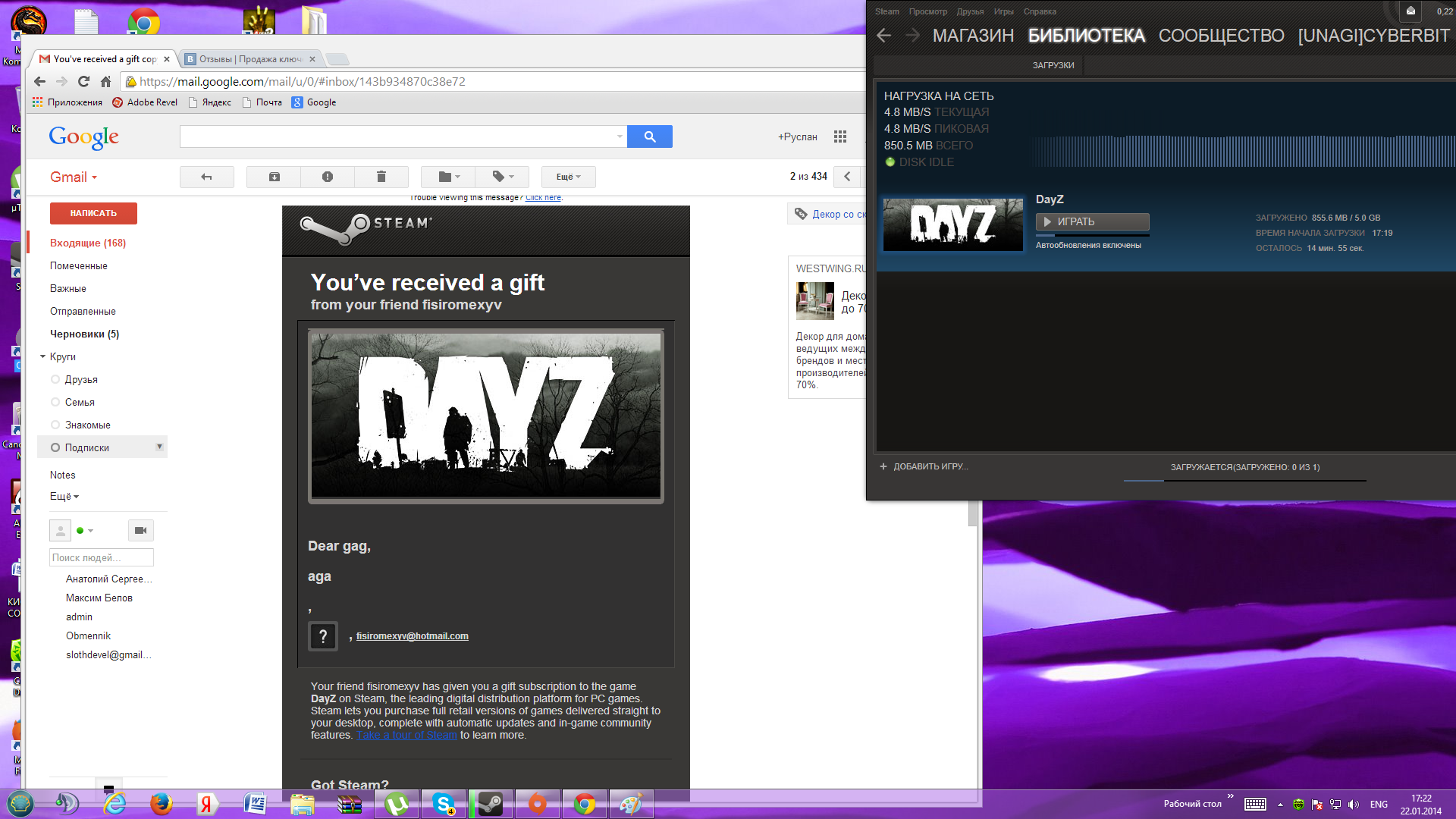Open the Gmail dropdown menu
Viewport: 1456px width, 819px height.
(x=74, y=177)
